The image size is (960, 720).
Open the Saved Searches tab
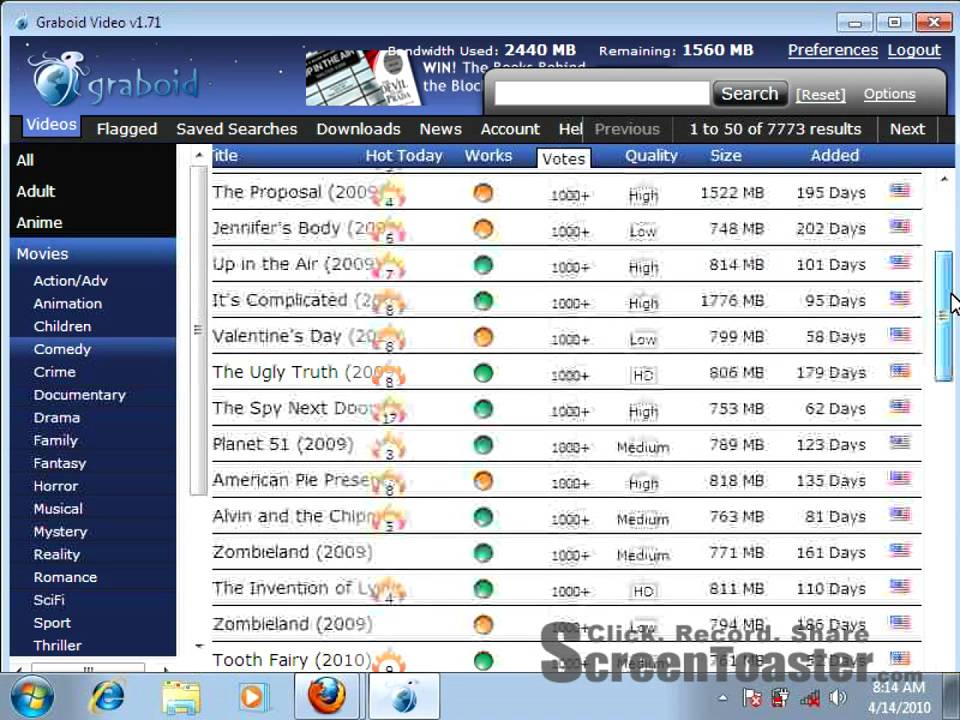coord(236,129)
